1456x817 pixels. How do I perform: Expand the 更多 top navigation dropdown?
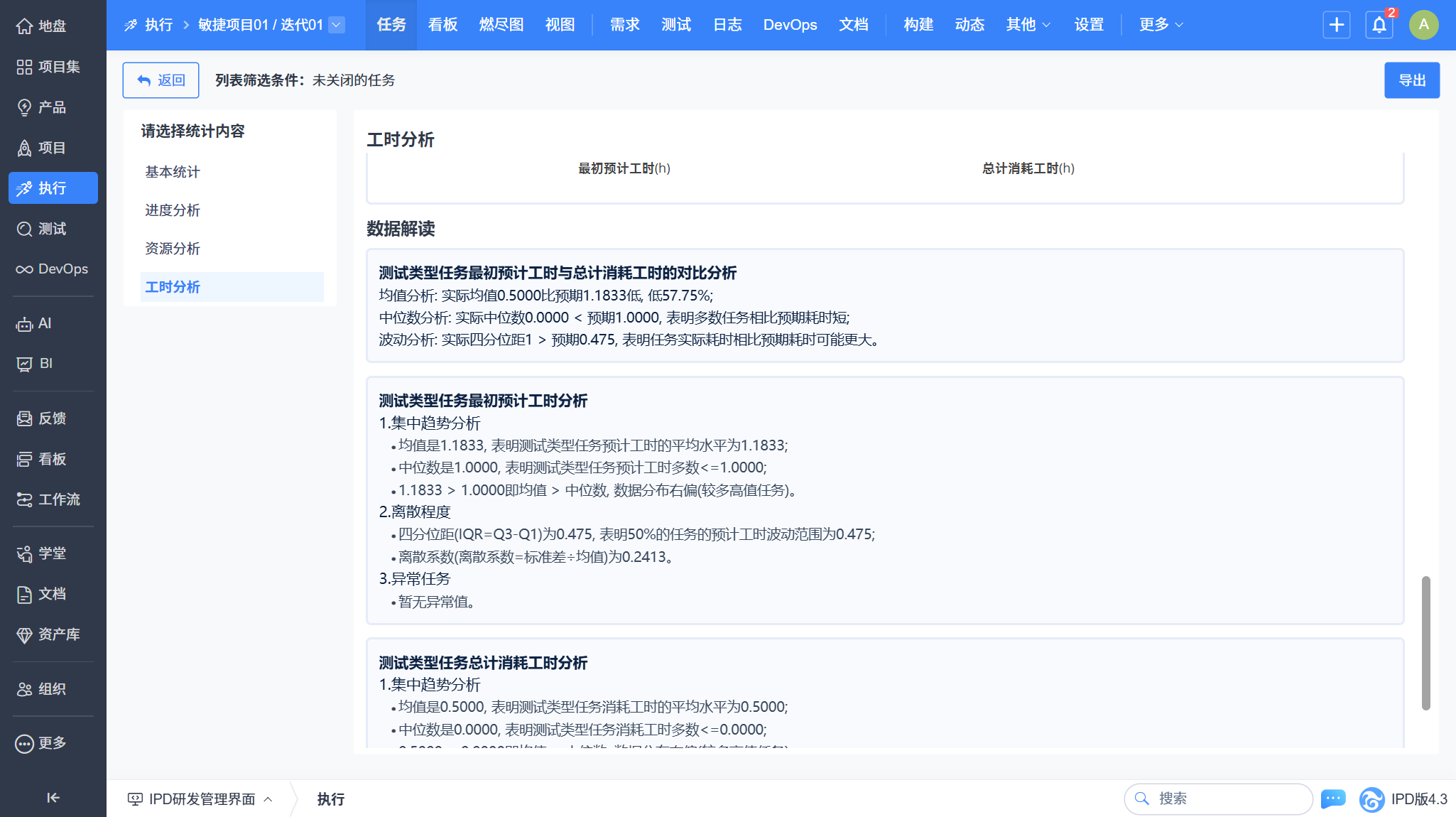pyautogui.click(x=1161, y=25)
